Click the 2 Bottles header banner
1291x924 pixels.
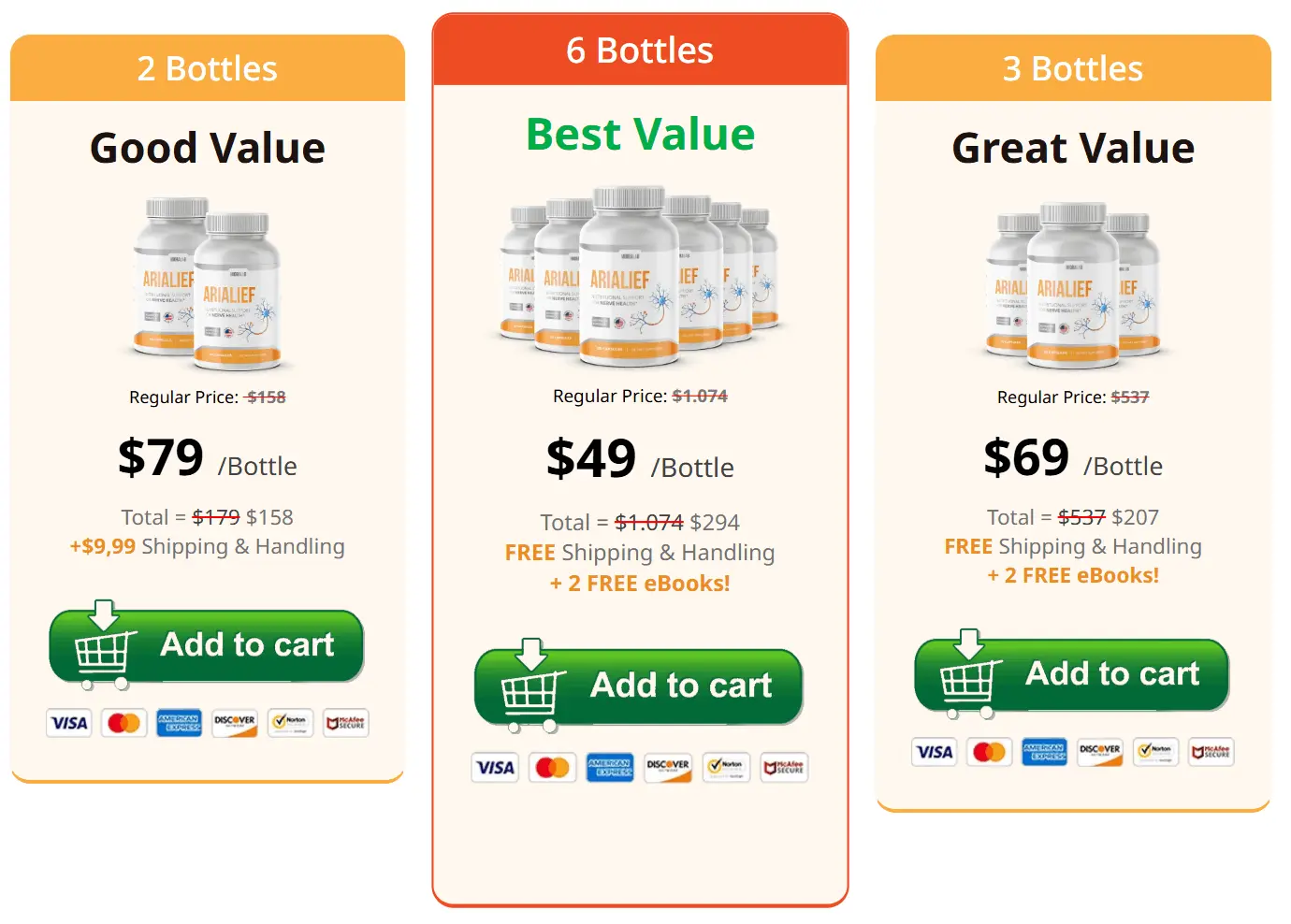pyautogui.click(x=207, y=67)
